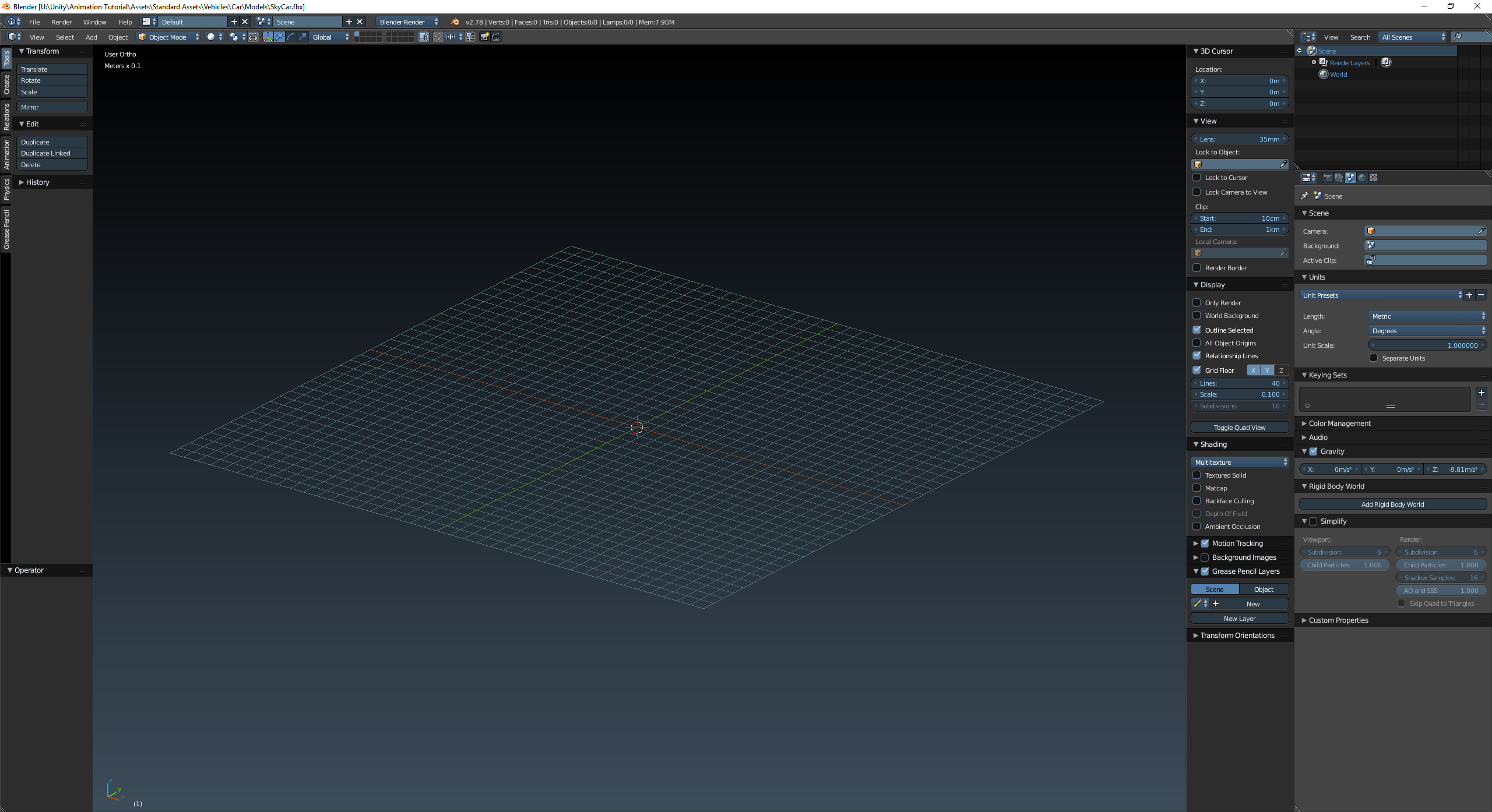This screenshot has height=812, width=1492.
Task: Open the 3D View editor type selector
Action: [14, 37]
